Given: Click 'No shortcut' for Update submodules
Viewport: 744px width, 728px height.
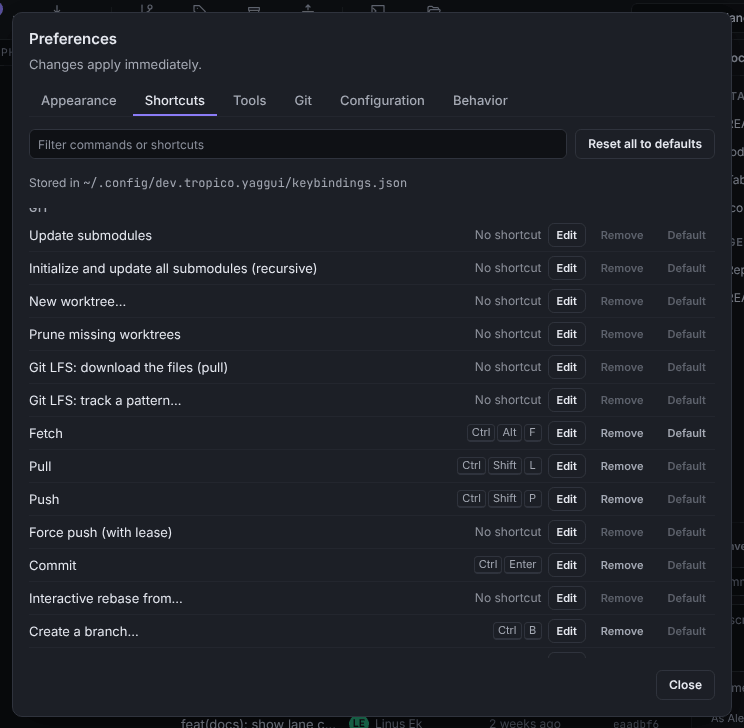Looking at the screenshot, I should tap(508, 235).
